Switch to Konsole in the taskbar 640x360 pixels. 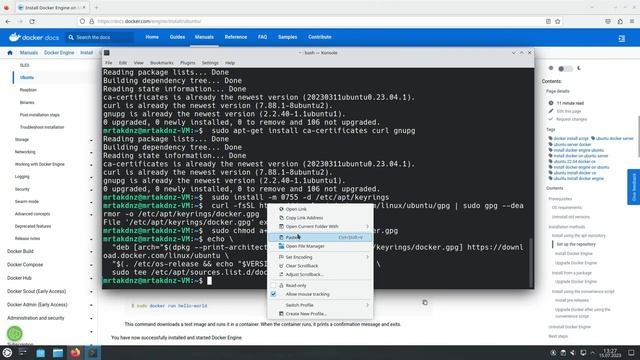coord(93,353)
